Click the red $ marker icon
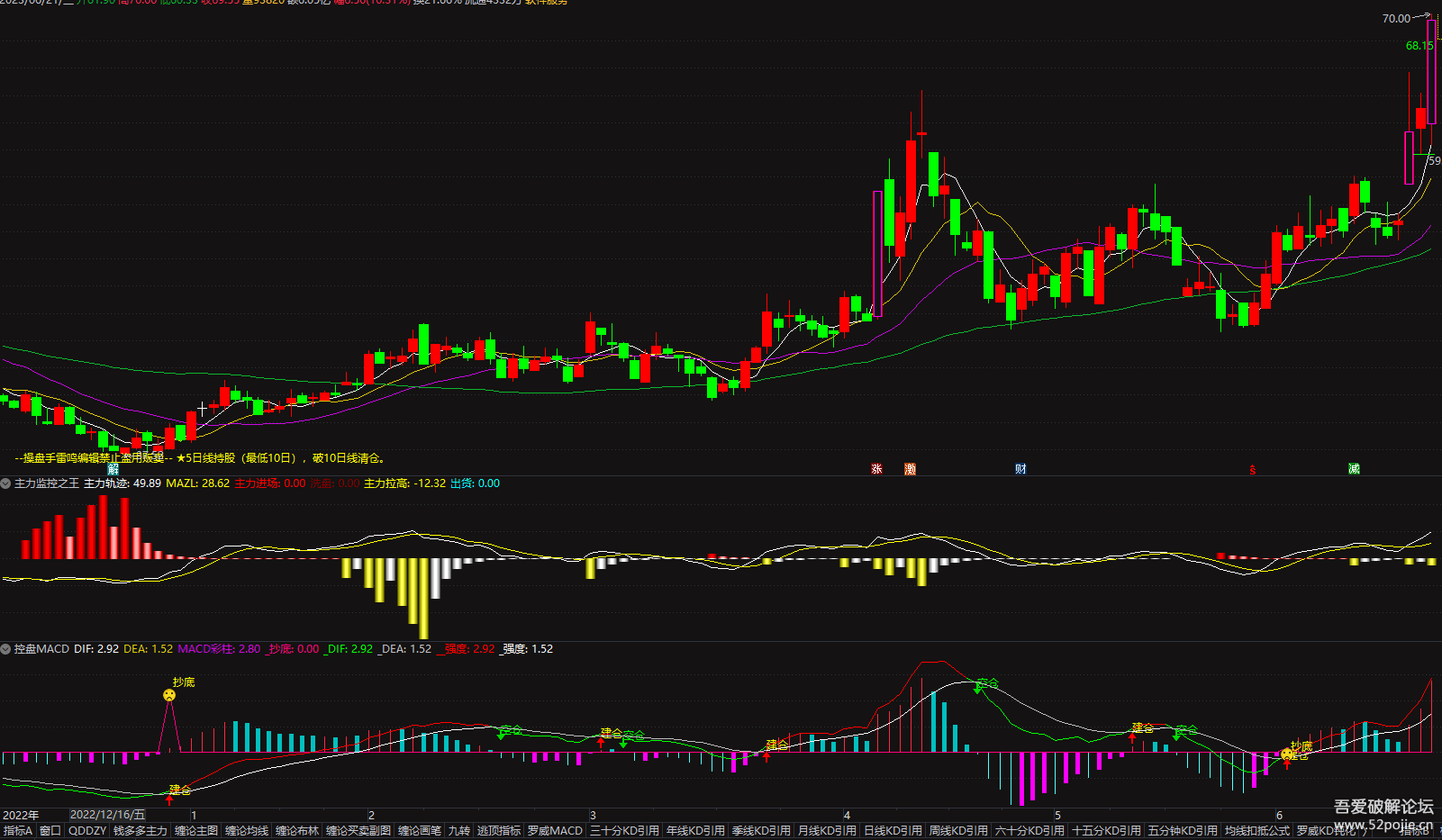This screenshot has height=840, width=1442. 1252,470
